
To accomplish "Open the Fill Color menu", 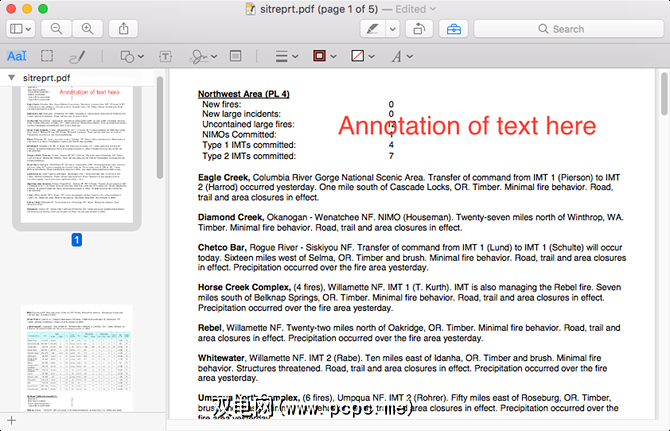I will click(x=362, y=56).
